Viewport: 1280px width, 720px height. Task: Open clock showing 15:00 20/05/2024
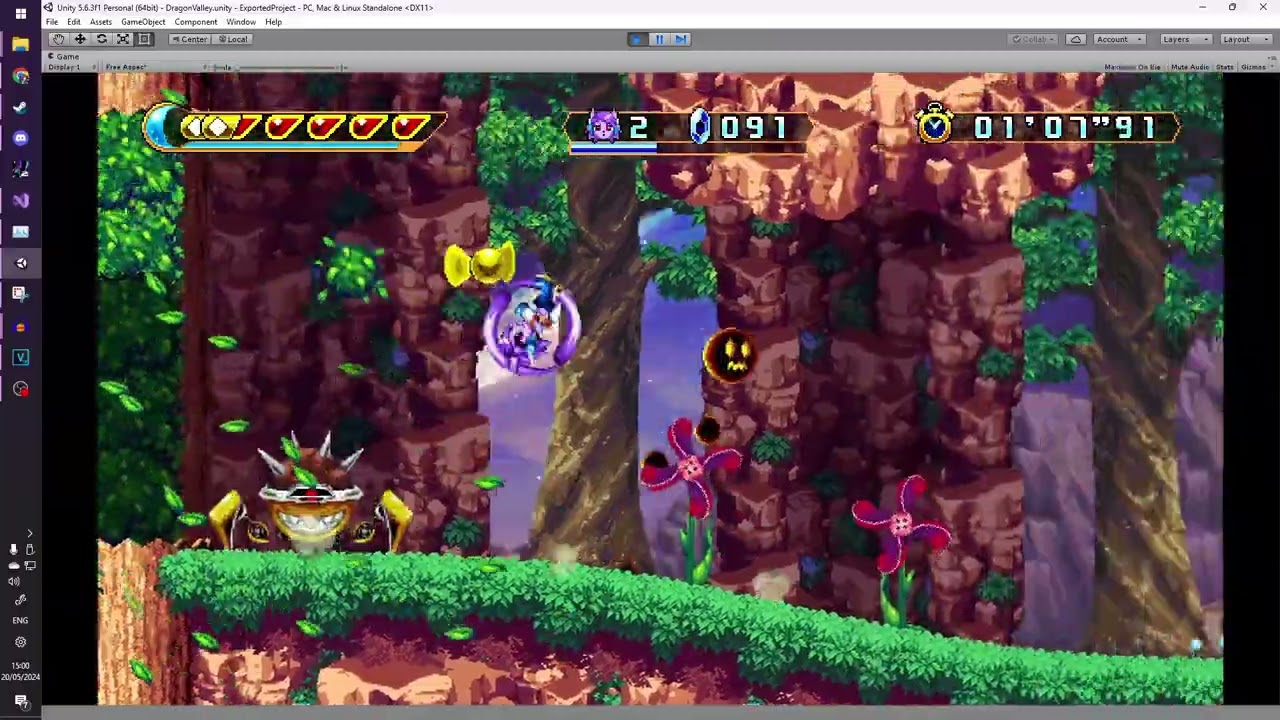tap(20, 671)
